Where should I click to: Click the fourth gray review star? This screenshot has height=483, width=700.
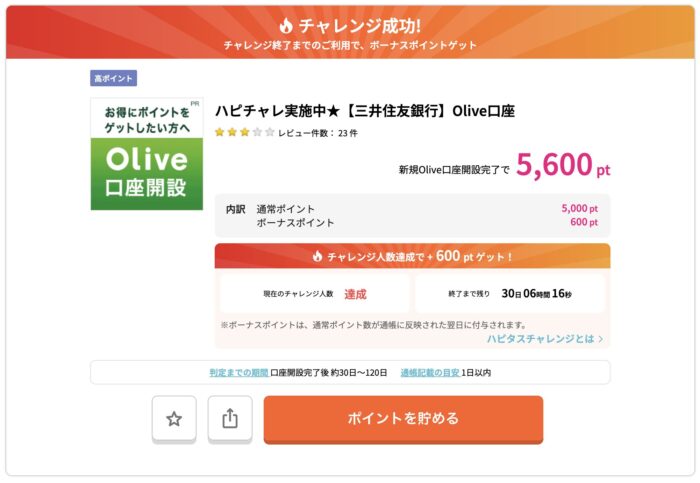[x=257, y=132]
